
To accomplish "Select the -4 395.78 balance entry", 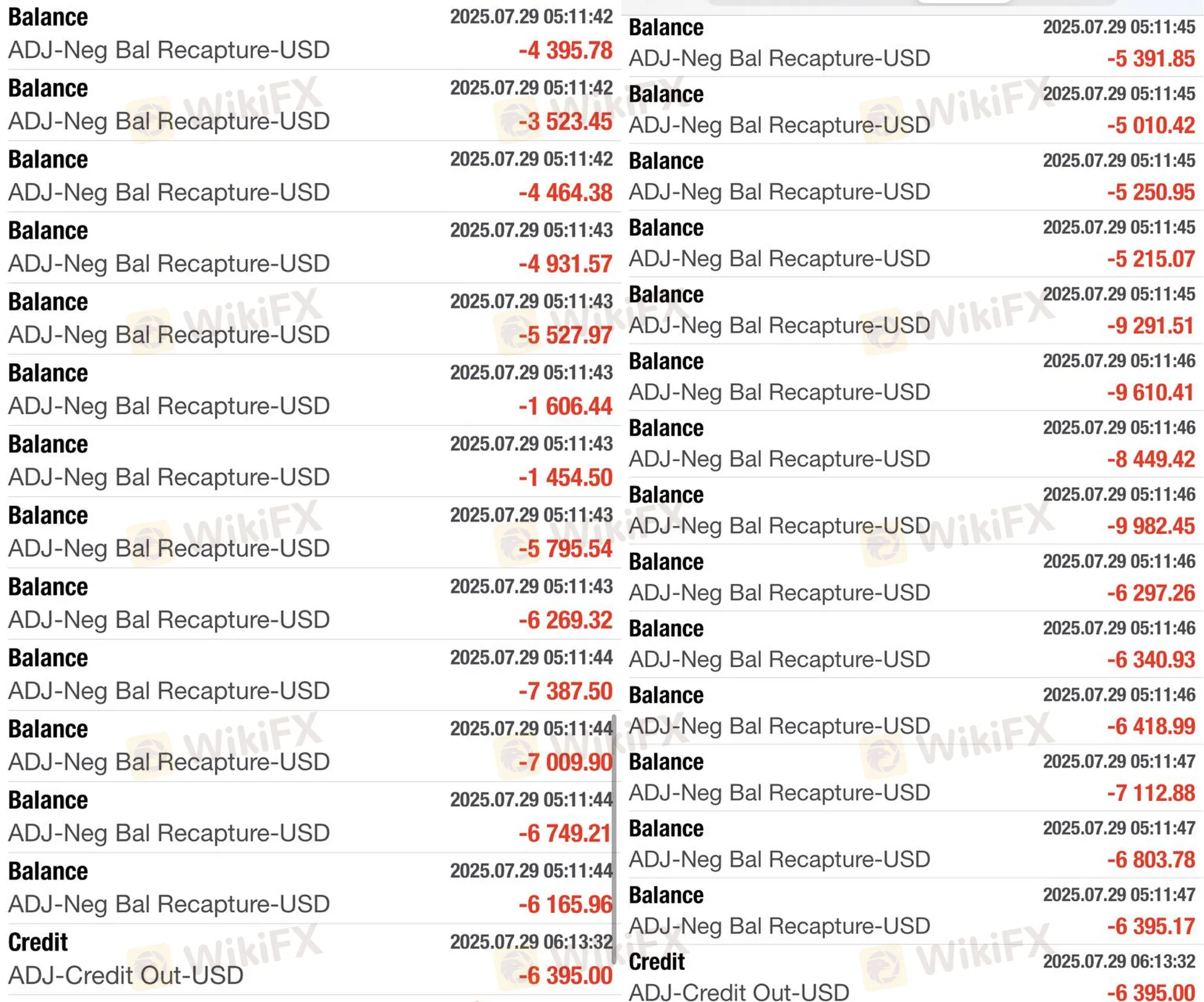I will (310, 34).
